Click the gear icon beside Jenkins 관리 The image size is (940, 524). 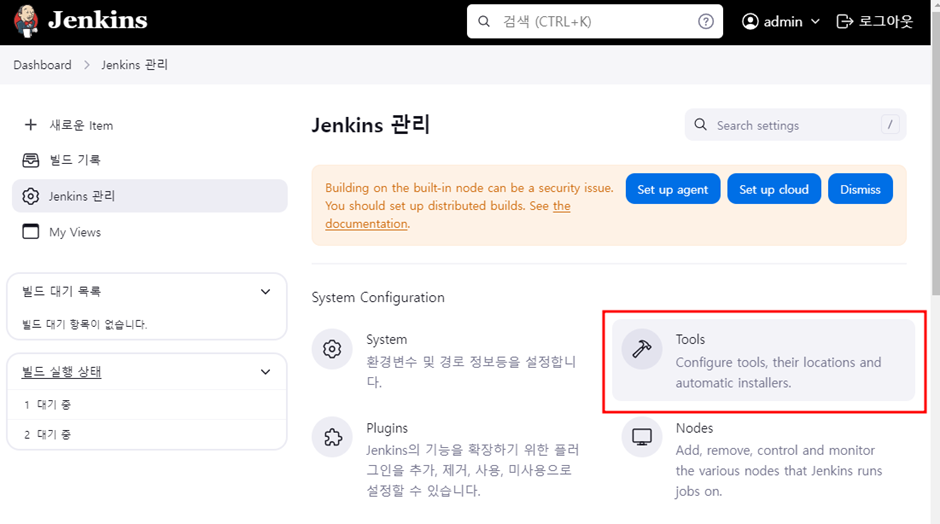[31, 196]
